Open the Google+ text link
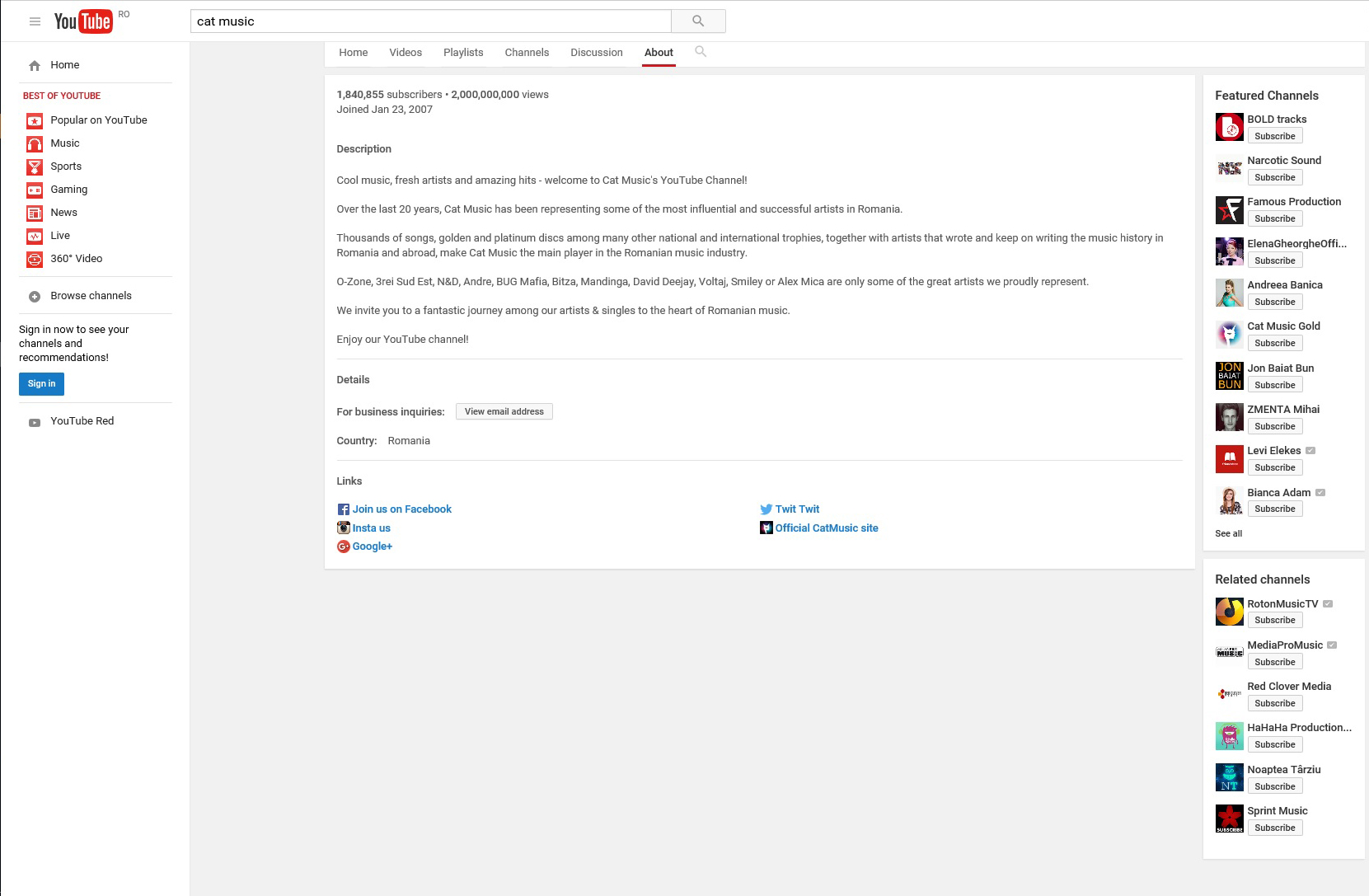Viewport: 1369px width, 896px height. [373, 547]
